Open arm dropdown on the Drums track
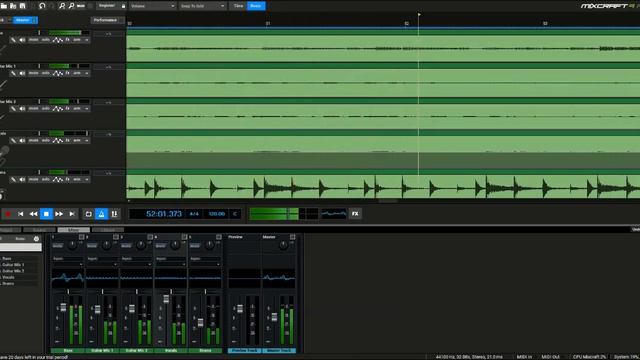This screenshot has height=360, width=640. pos(87,180)
